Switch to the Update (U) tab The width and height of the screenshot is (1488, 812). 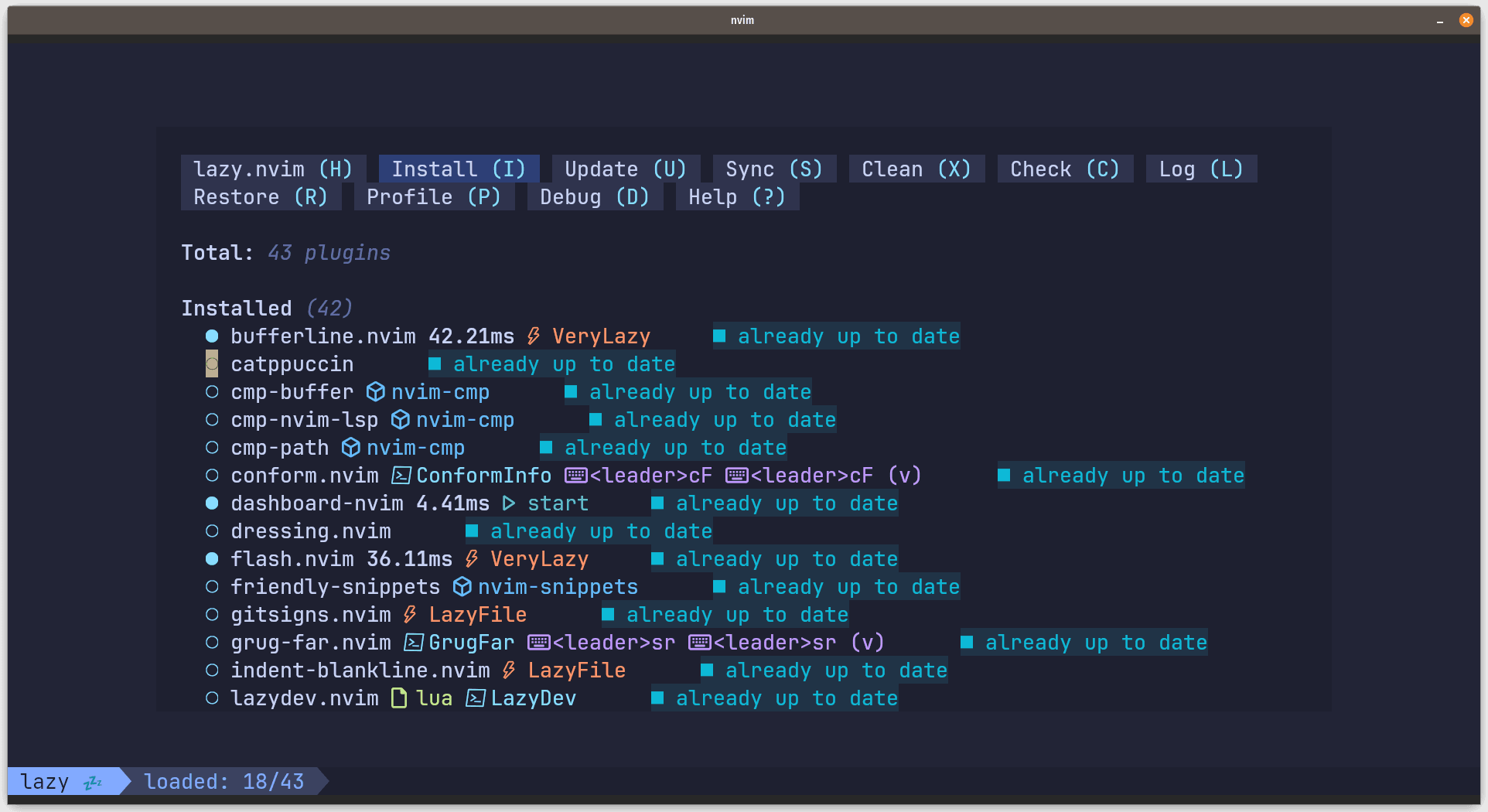(626, 169)
